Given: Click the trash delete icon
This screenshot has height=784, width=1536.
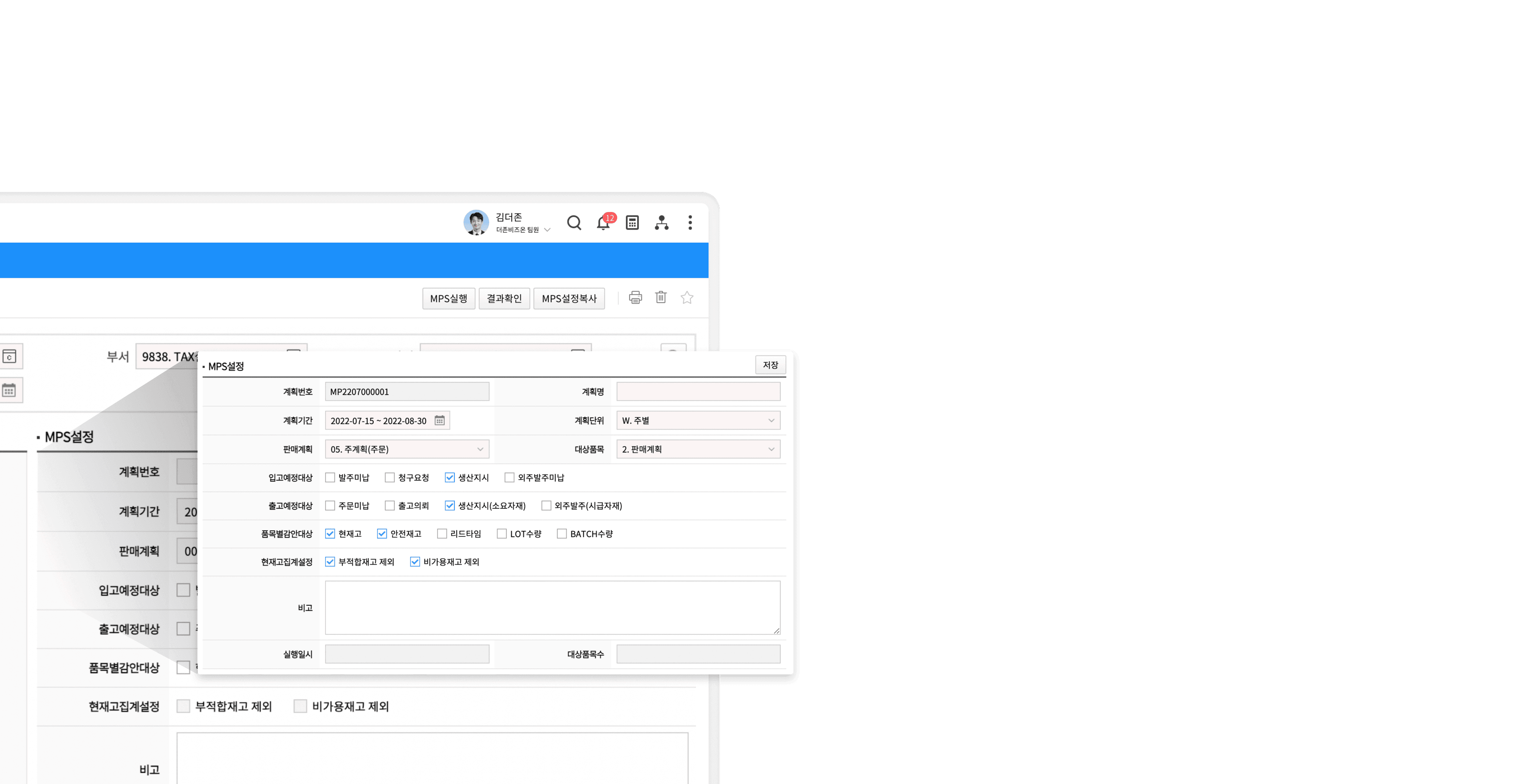Looking at the screenshot, I should (661, 297).
